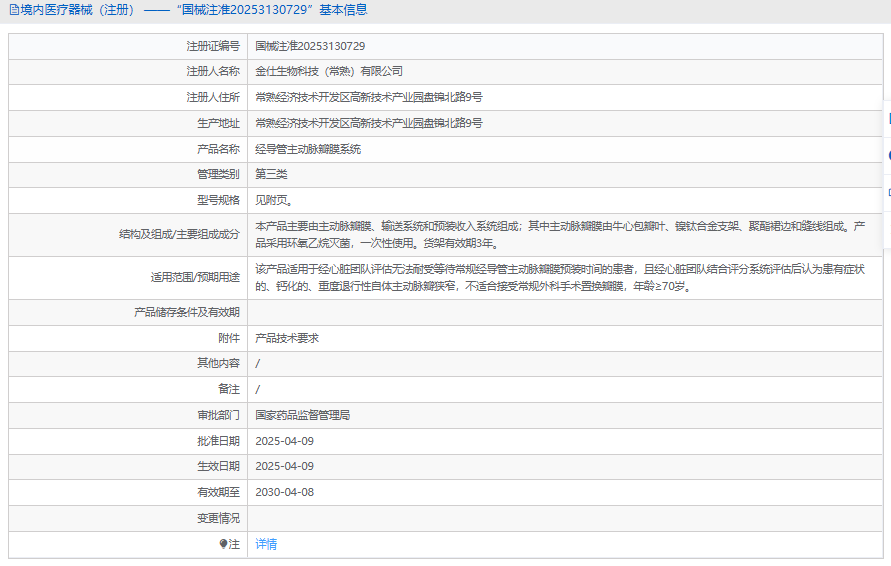The height and width of the screenshot is (566, 891).
Task: Click date 2025-04-09 in the 批准日期 row
Action: 284,441
